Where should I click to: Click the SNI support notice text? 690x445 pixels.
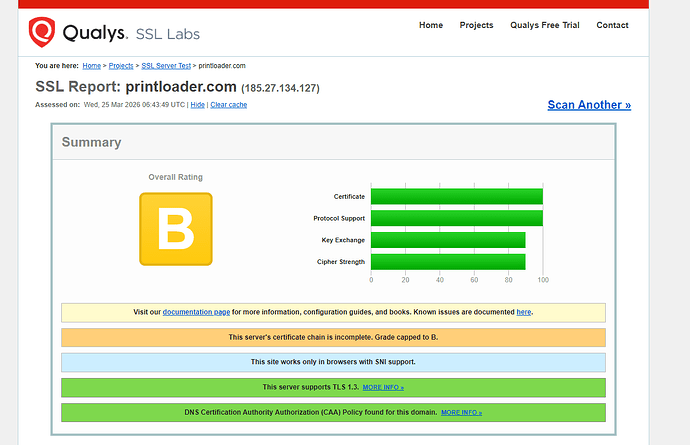[333, 362]
